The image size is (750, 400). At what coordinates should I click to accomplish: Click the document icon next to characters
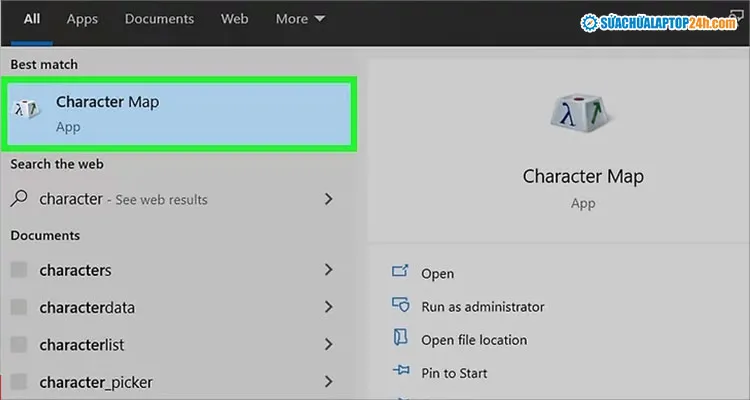click(x=19, y=270)
